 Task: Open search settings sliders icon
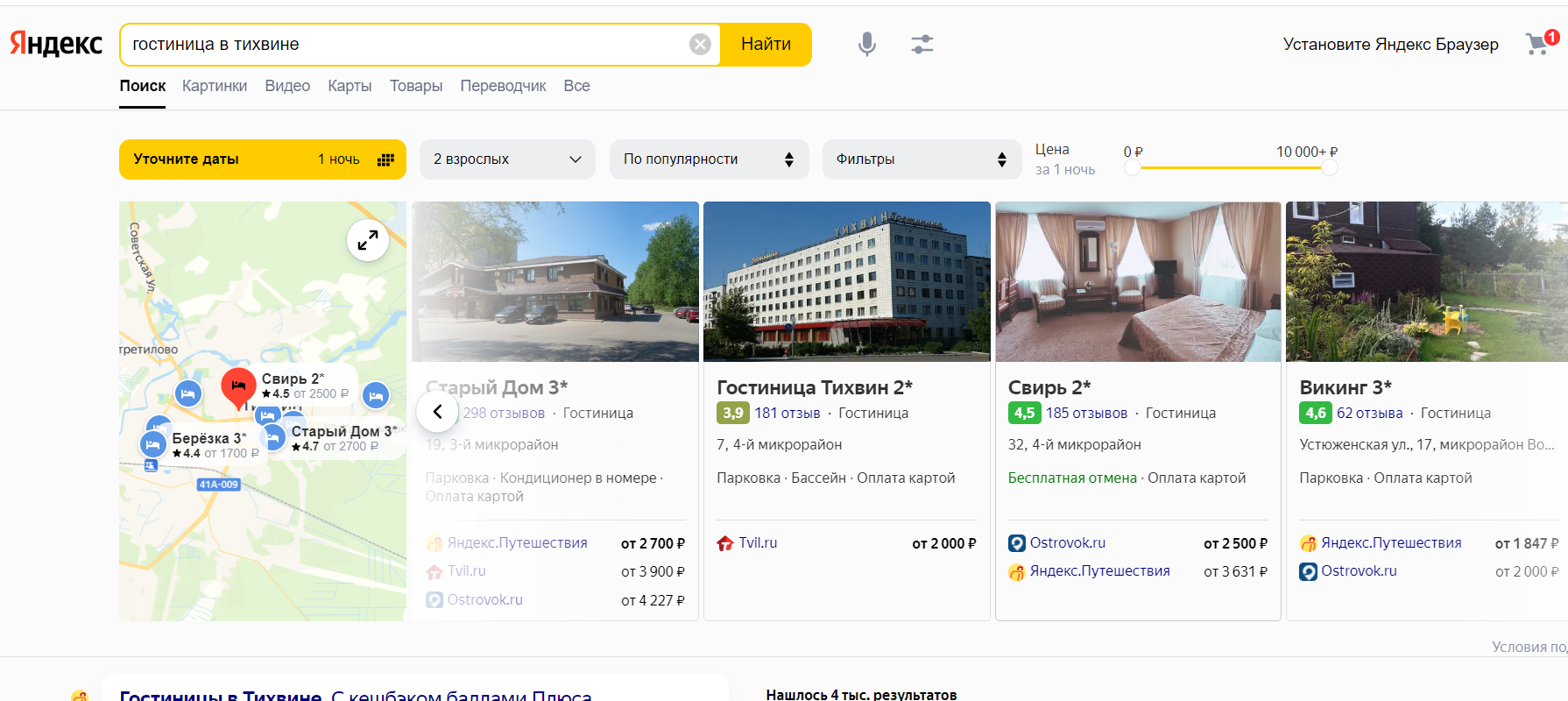(922, 44)
